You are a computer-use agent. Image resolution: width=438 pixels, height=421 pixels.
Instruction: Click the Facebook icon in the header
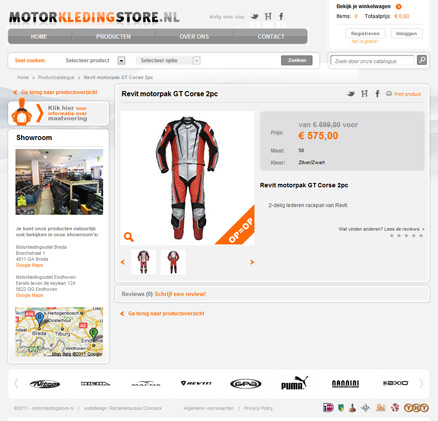[x=281, y=16]
